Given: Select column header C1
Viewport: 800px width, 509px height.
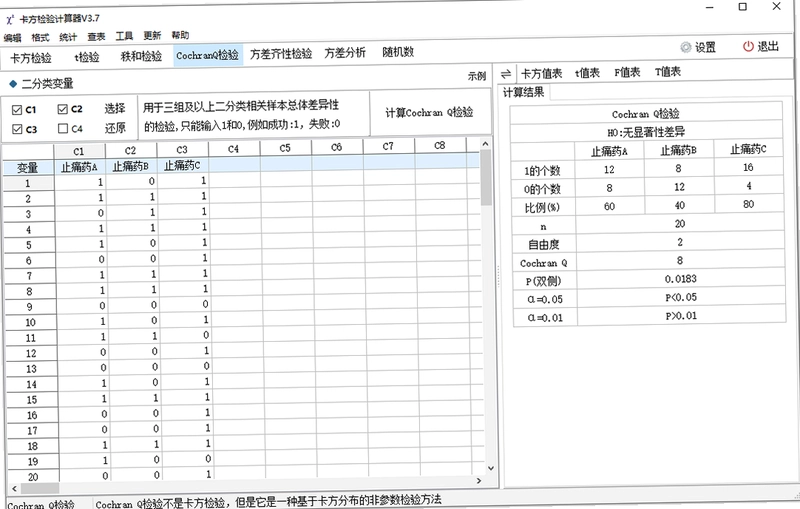Looking at the screenshot, I should (79, 151).
